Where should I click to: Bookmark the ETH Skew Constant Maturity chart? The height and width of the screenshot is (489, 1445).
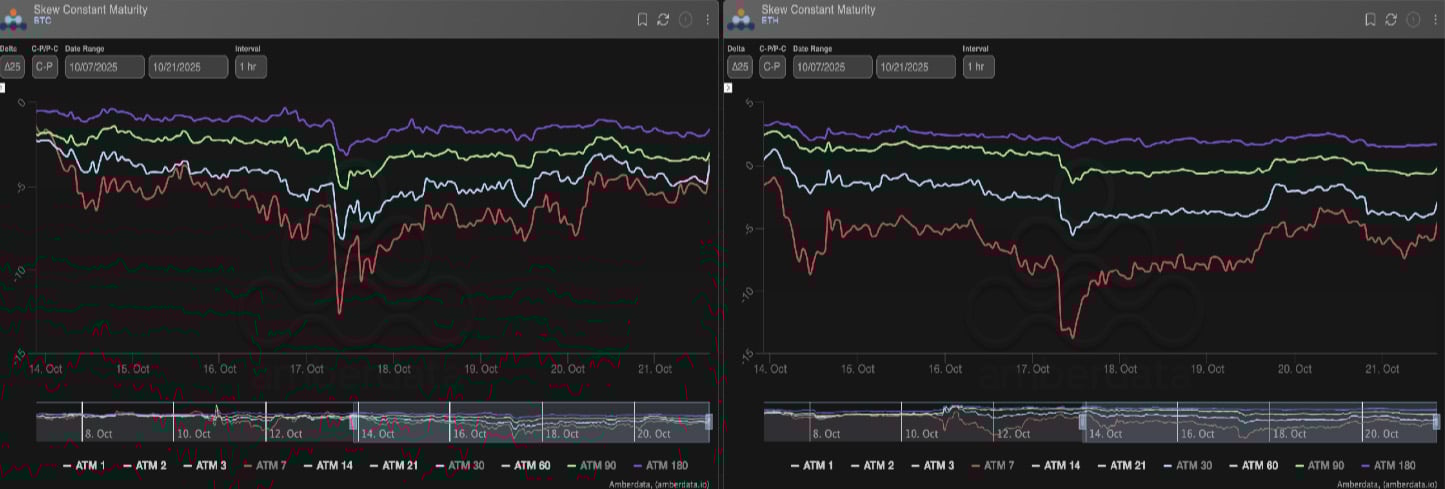[x=1370, y=19]
